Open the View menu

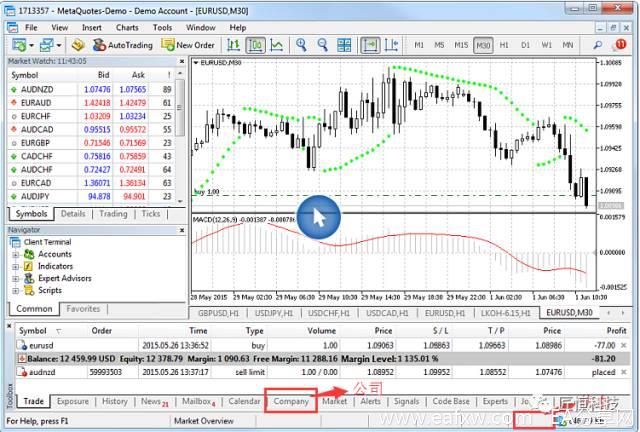(60, 27)
